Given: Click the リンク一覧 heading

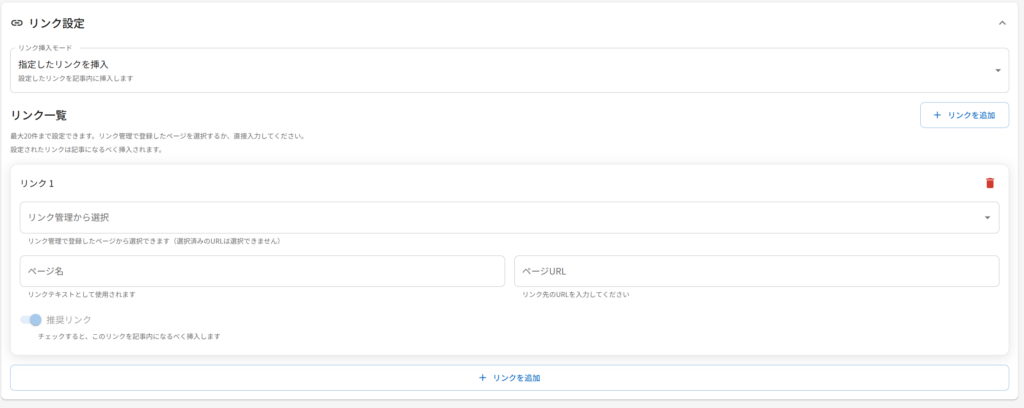Looking at the screenshot, I should (38, 116).
